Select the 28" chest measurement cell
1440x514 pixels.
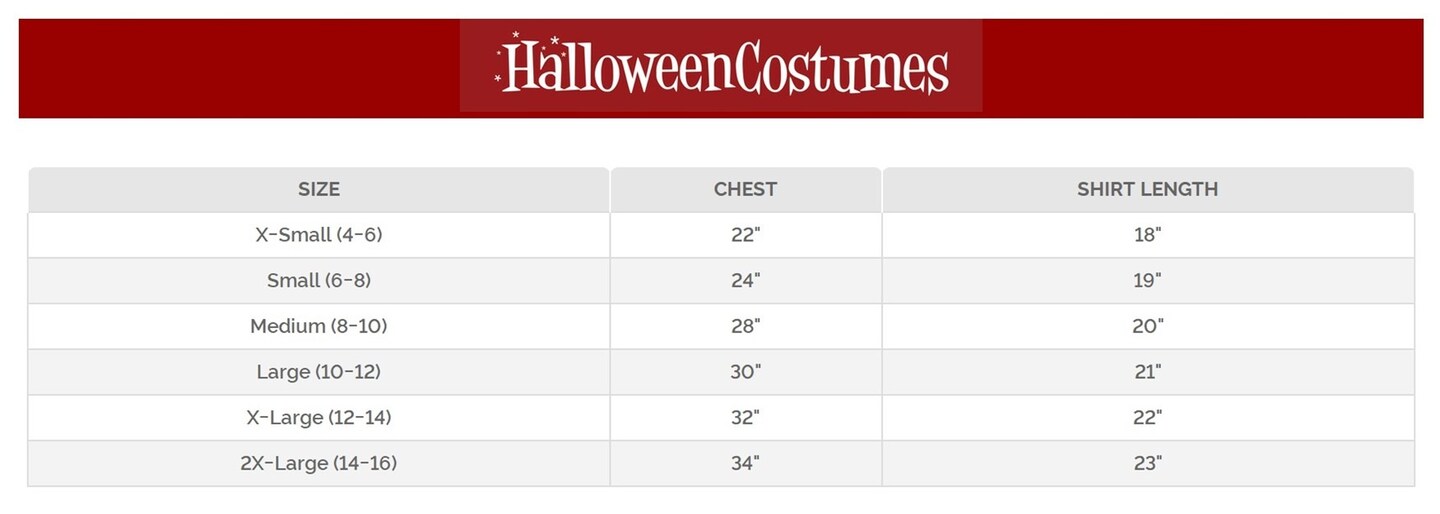[745, 326]
